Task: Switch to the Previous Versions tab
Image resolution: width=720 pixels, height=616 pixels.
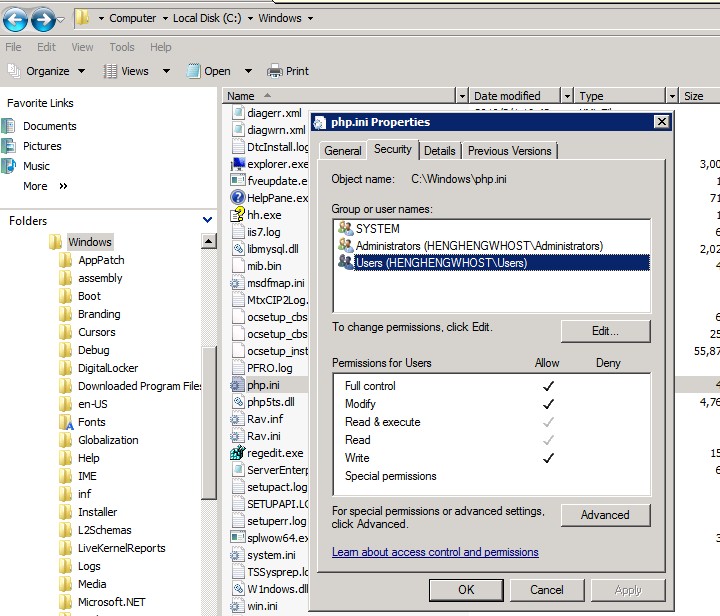Action: coord(509,151)
